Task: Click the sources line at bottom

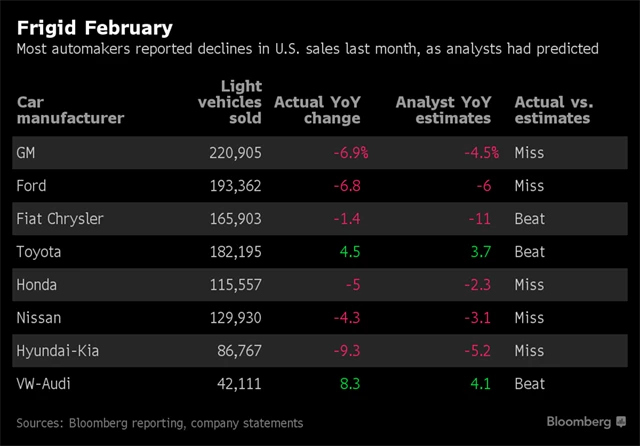Action: click(x=159, y=423)
